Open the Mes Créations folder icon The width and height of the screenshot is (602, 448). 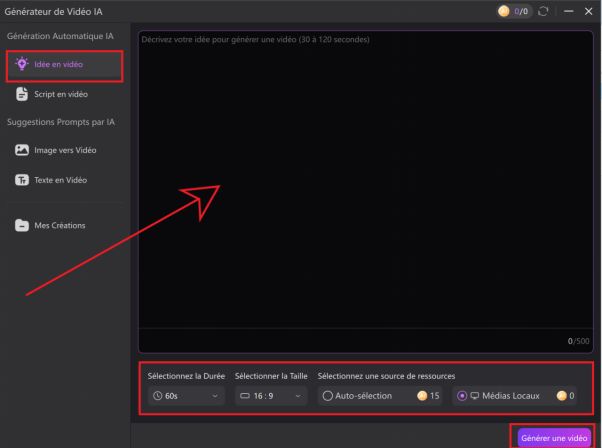tap(23, 225)
